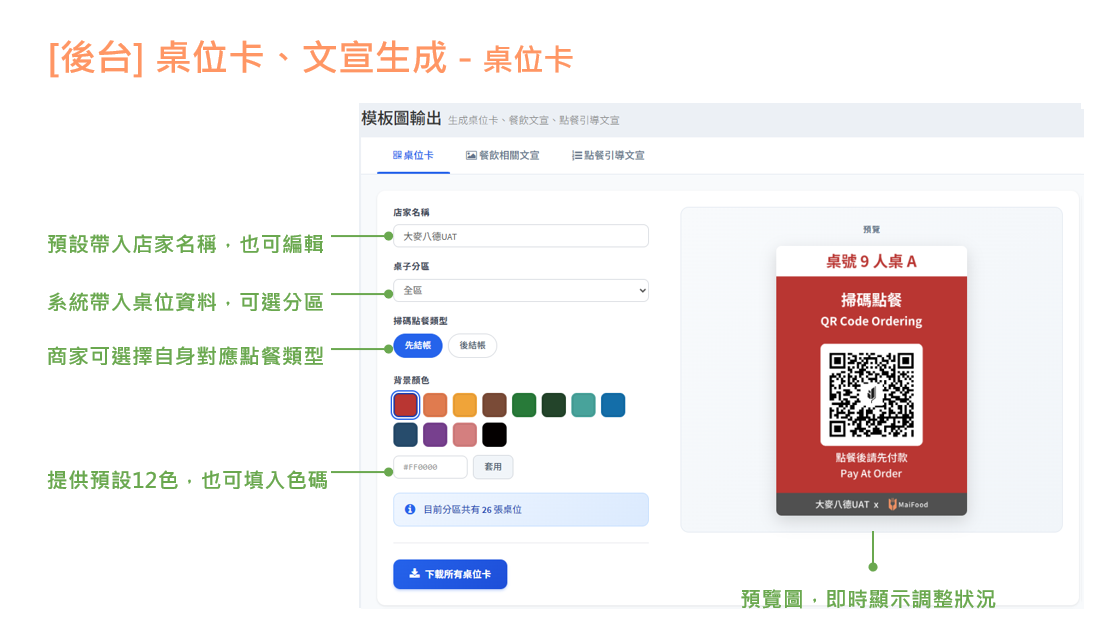The width and height of the screenshot is (1095, 617).
Task: Click the MaiFood logo on the preview card
Action: pyautogui.click(x=907, y=505)
